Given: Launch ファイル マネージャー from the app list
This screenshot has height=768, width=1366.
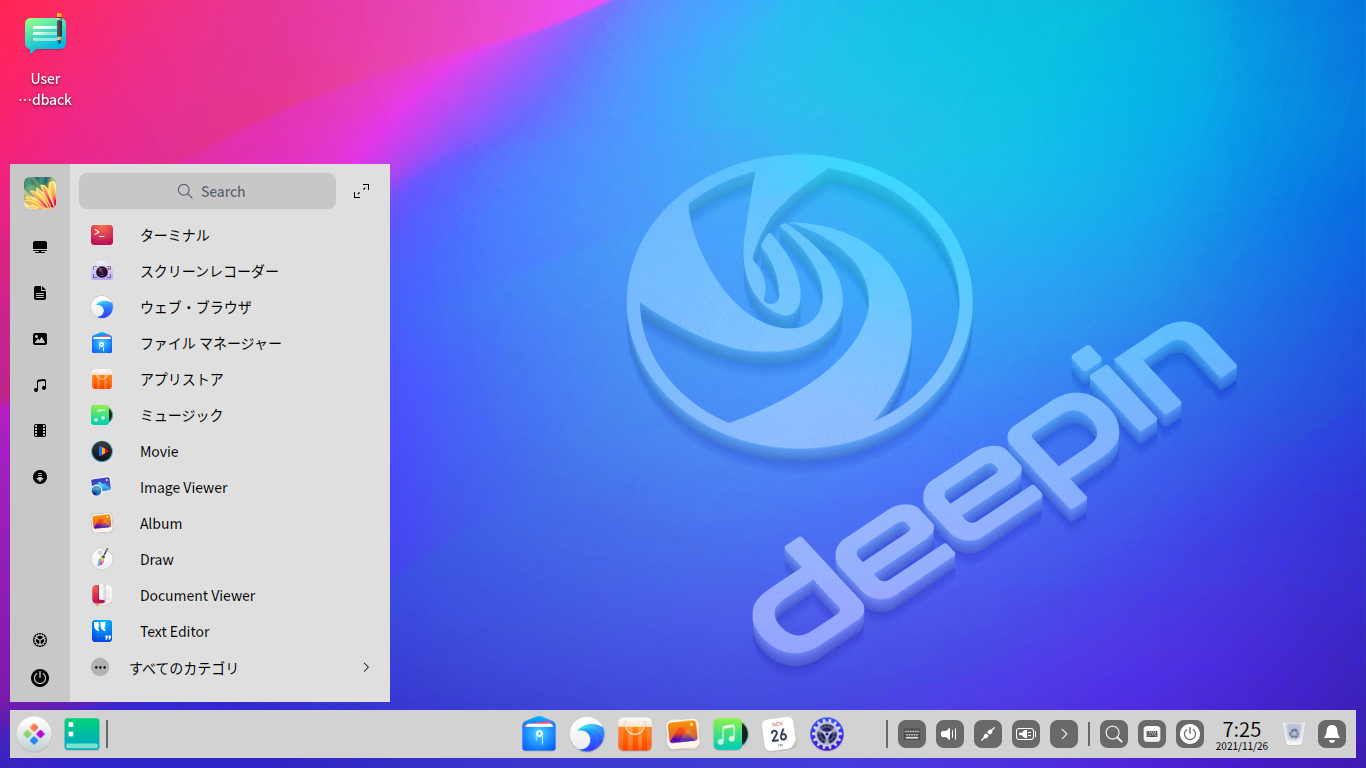Looking at the screenshot, I should point(230,343).
